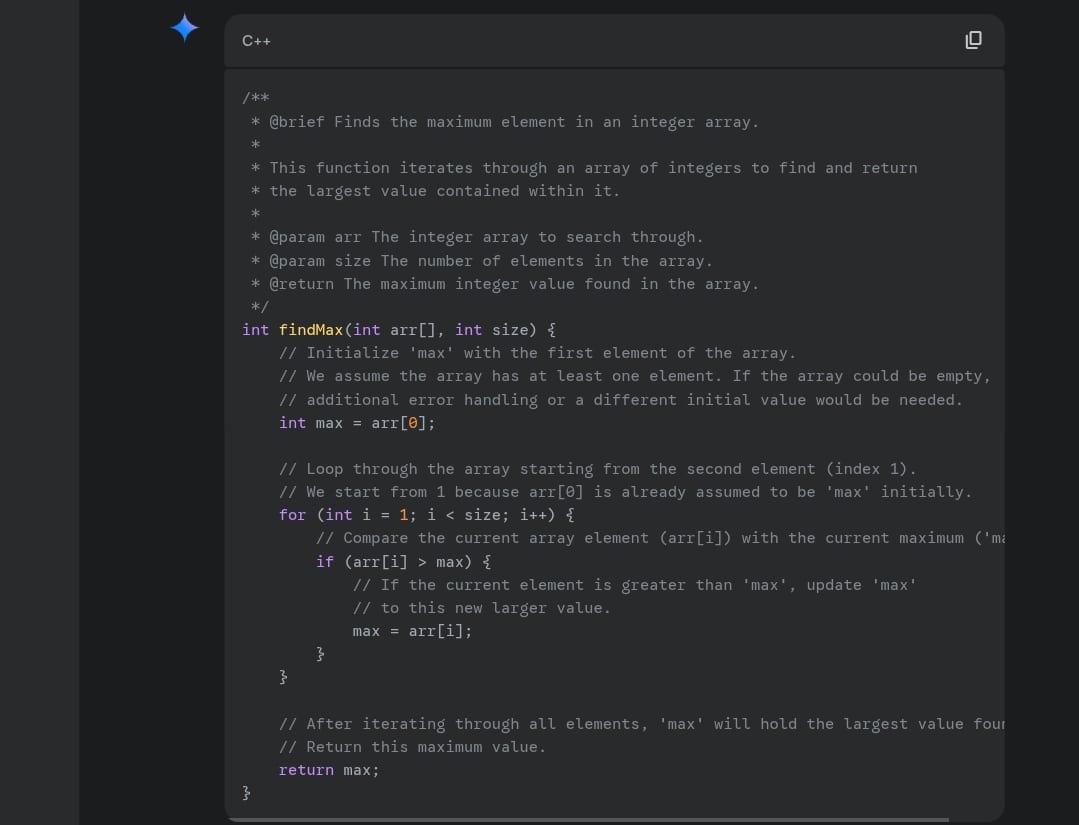The image size is (1079, 825).
Task: Click the "@param arr" comment line
Action: point(486,237)
